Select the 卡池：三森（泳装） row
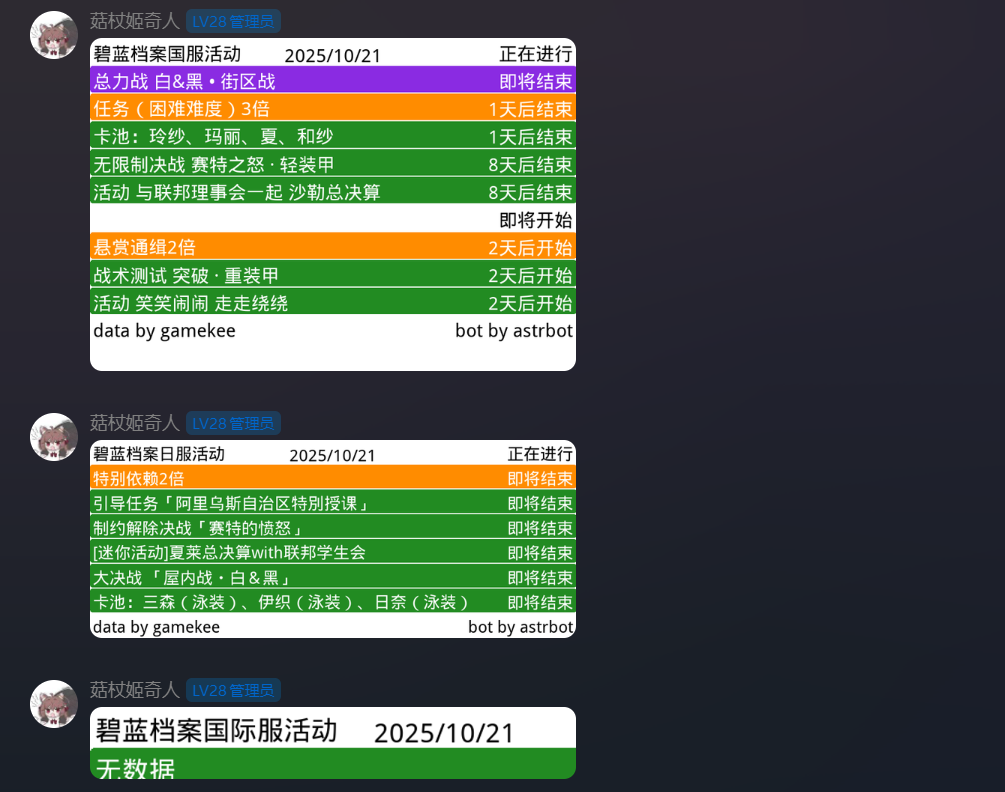Screen dimensions: 1005x792 [333, 601]
